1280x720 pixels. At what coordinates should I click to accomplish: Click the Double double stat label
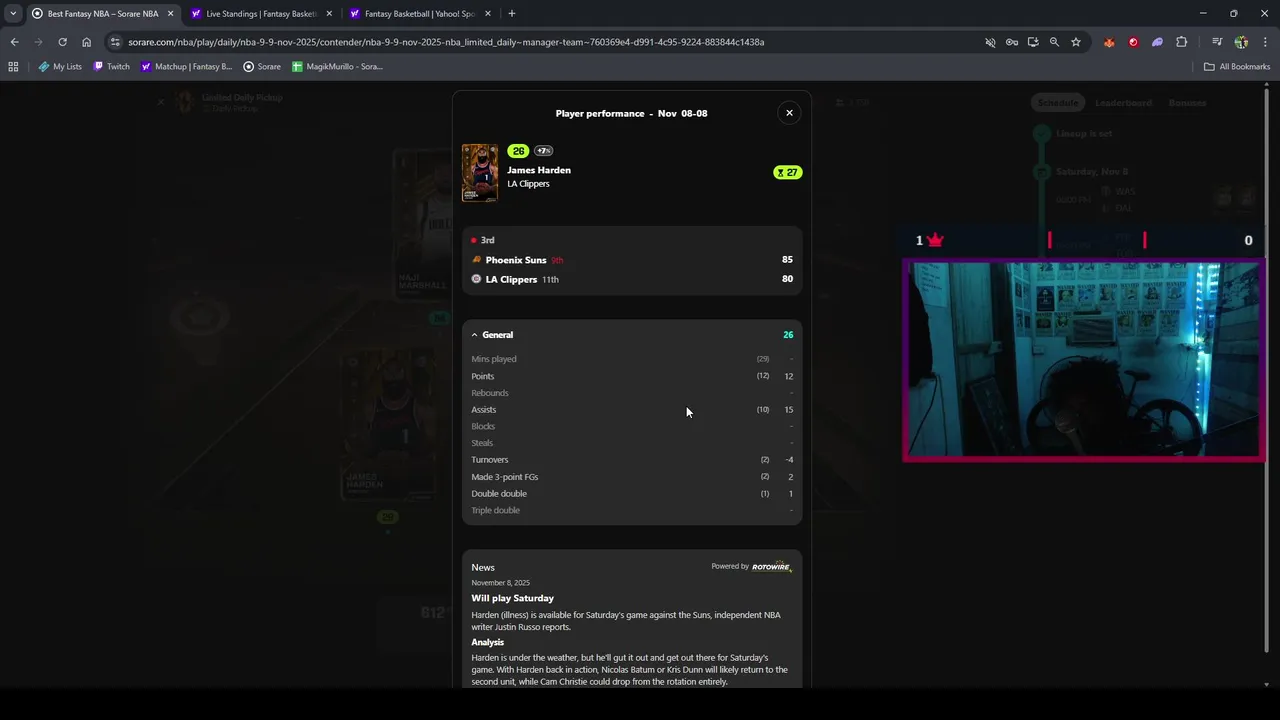(499, 494)
